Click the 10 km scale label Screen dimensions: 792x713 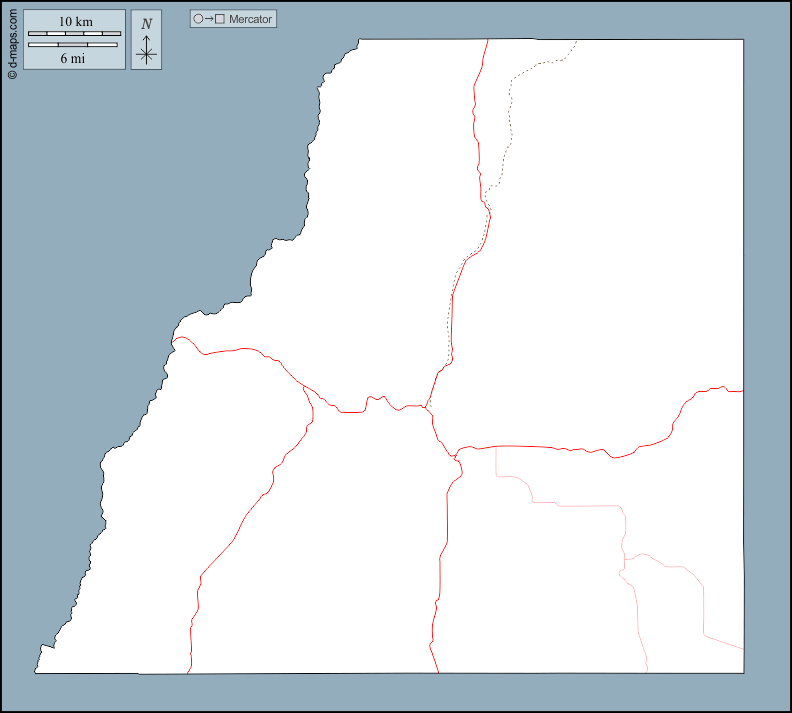75,22
